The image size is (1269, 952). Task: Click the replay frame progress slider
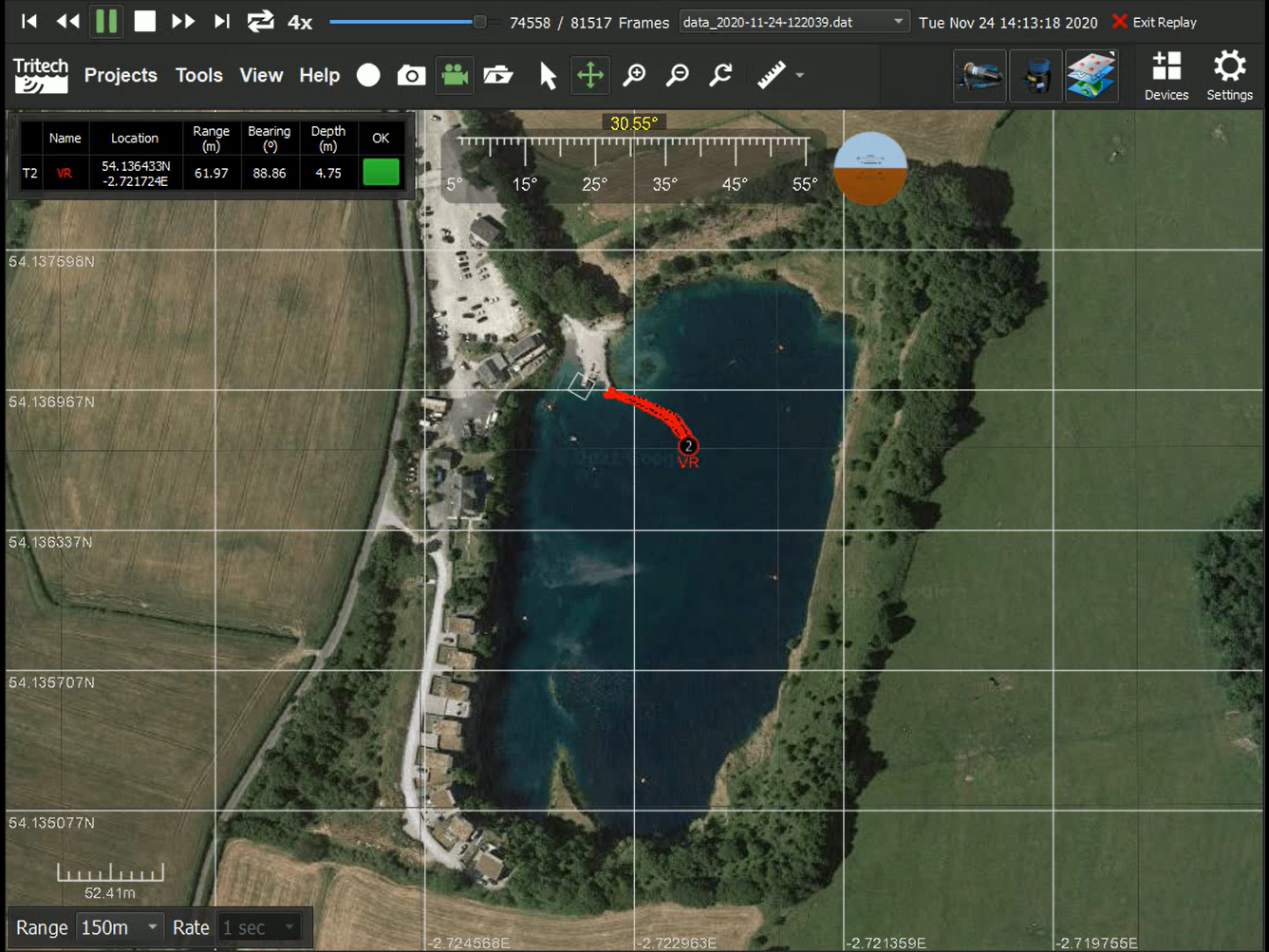(x=408, y=21)
